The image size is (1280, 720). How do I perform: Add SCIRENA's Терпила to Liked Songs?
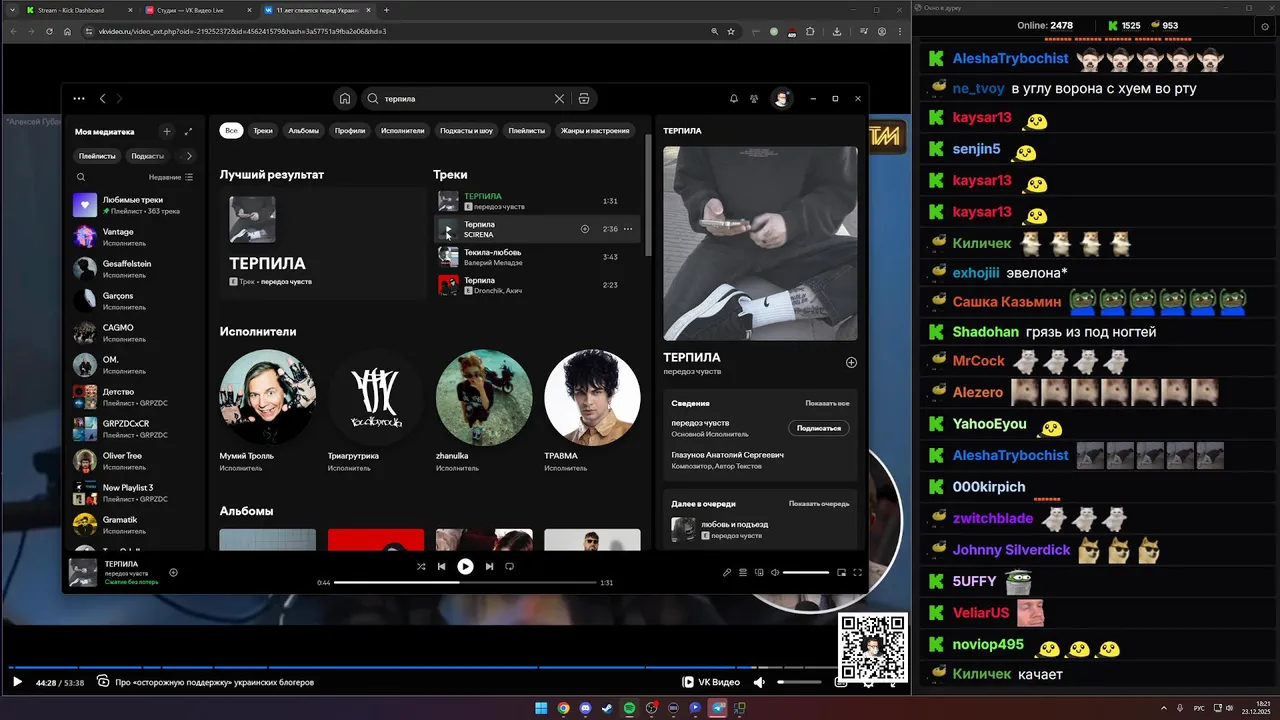(585, 229)
